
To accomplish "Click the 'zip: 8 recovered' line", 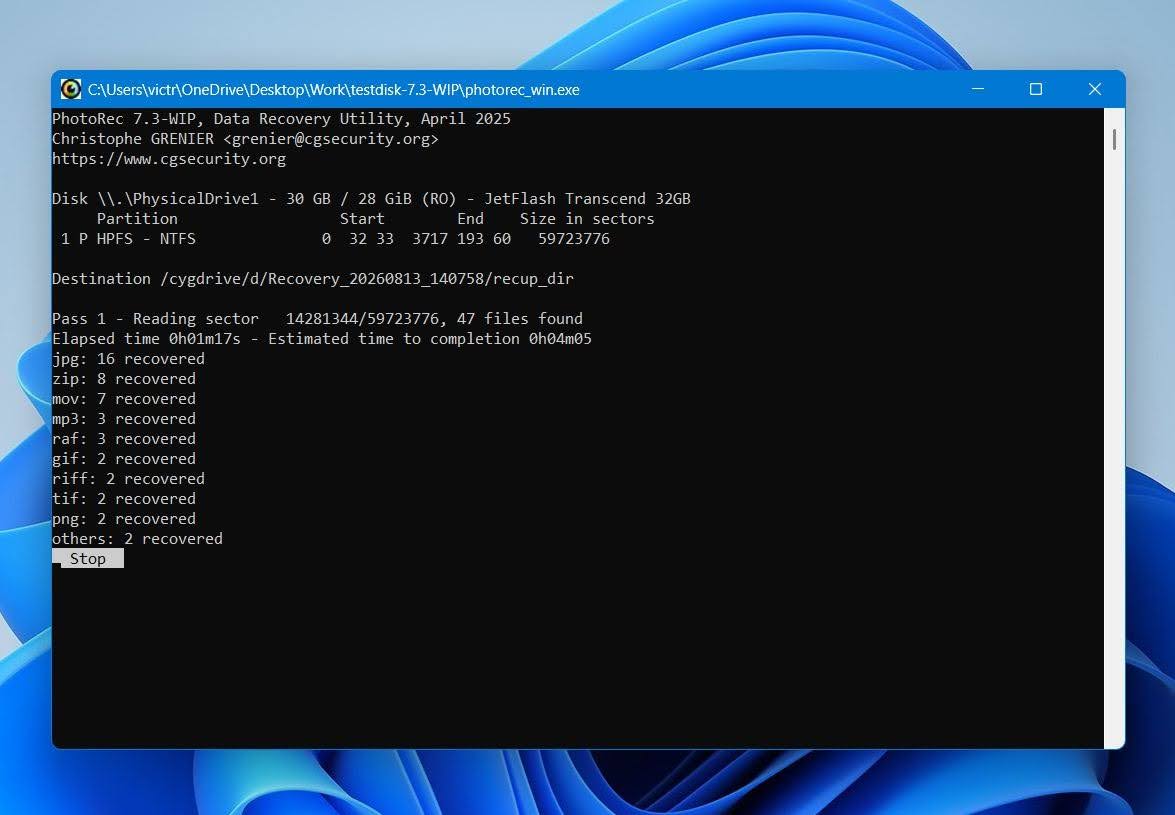I will point(124,378).
